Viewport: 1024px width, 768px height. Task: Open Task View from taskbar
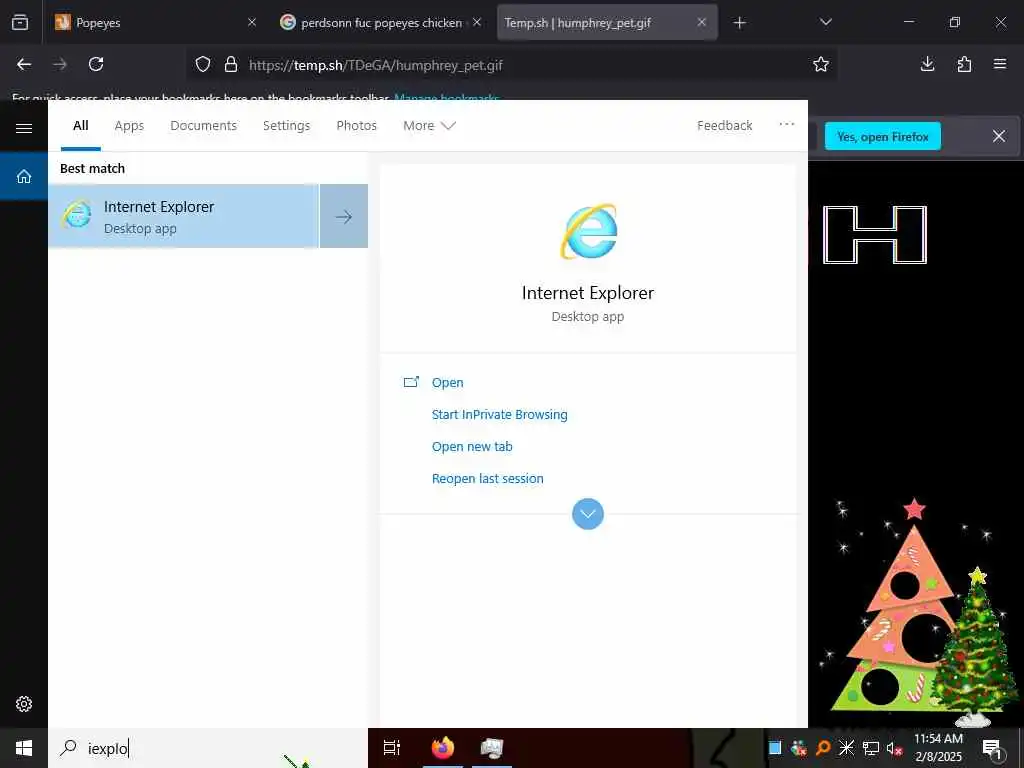pyautogui.click(x=392, y=748)
